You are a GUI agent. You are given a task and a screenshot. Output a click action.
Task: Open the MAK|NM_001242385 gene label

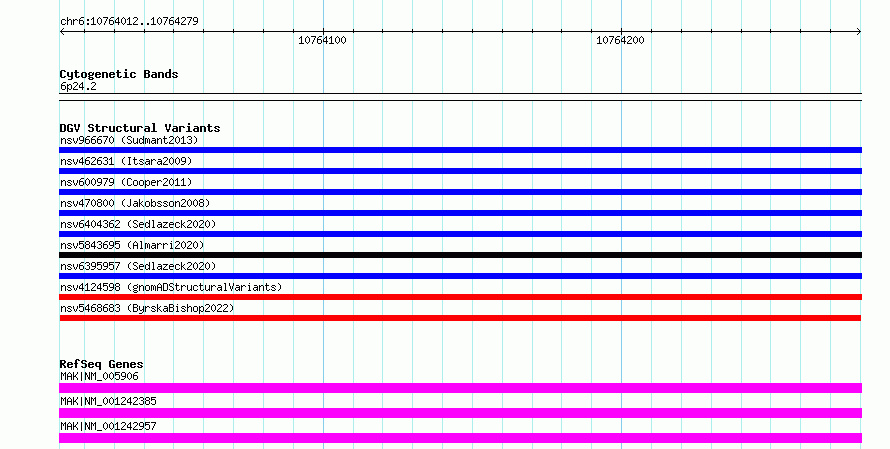(x=108, y=401)
